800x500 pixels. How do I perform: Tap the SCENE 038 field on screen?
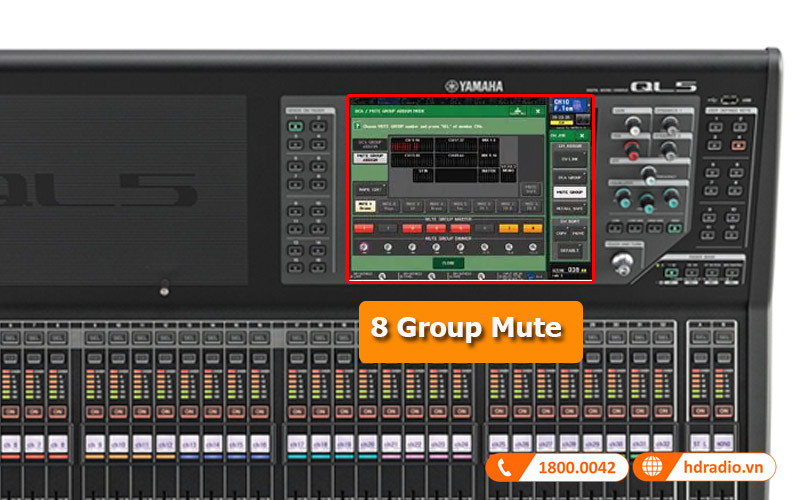coord(569,270)
